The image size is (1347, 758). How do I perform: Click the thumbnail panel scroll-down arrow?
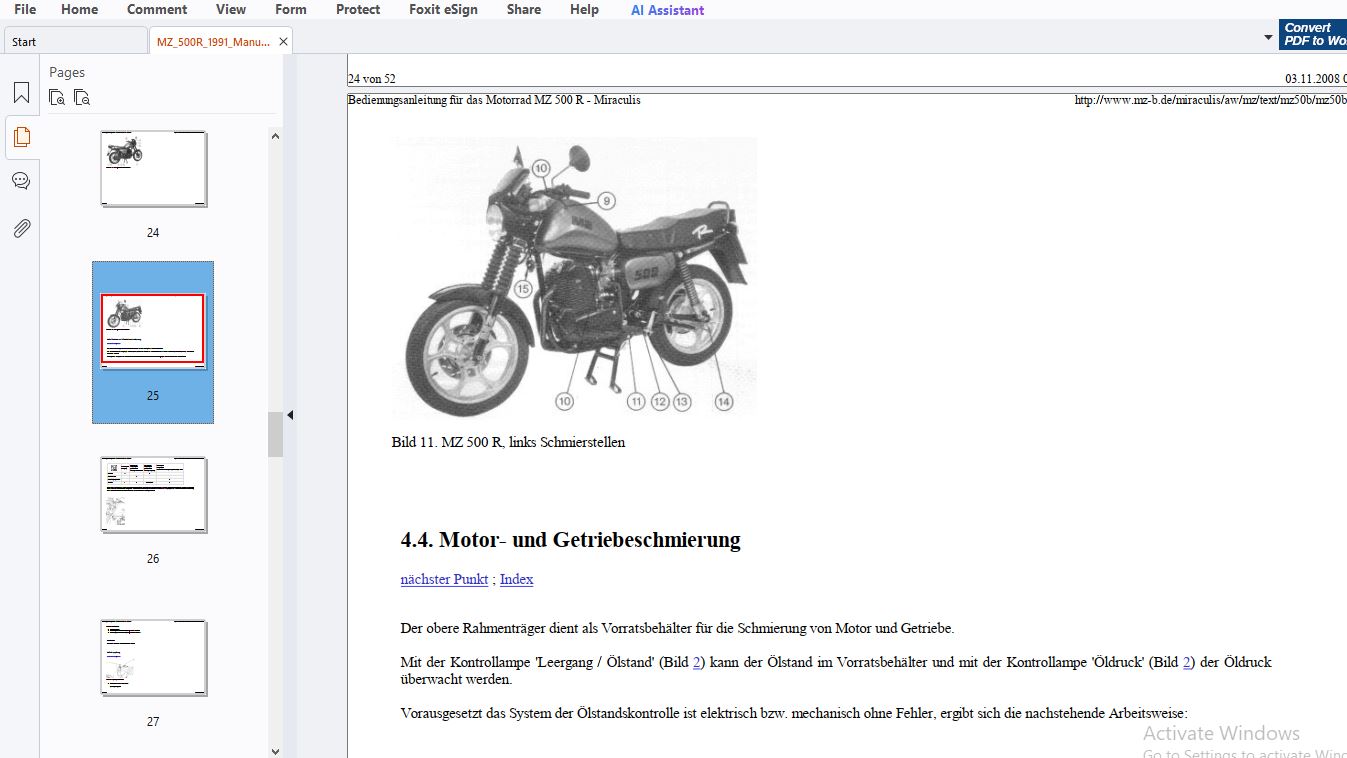[275, 750]
